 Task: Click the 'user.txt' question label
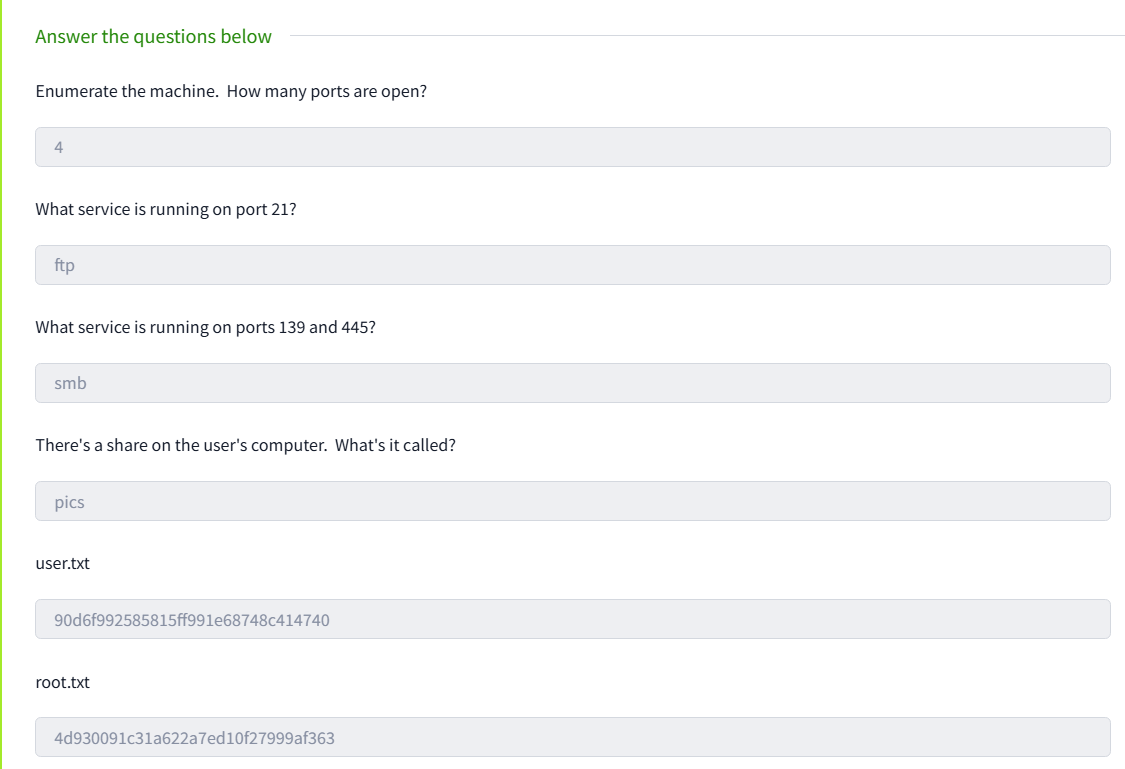(x=62, y=563)
